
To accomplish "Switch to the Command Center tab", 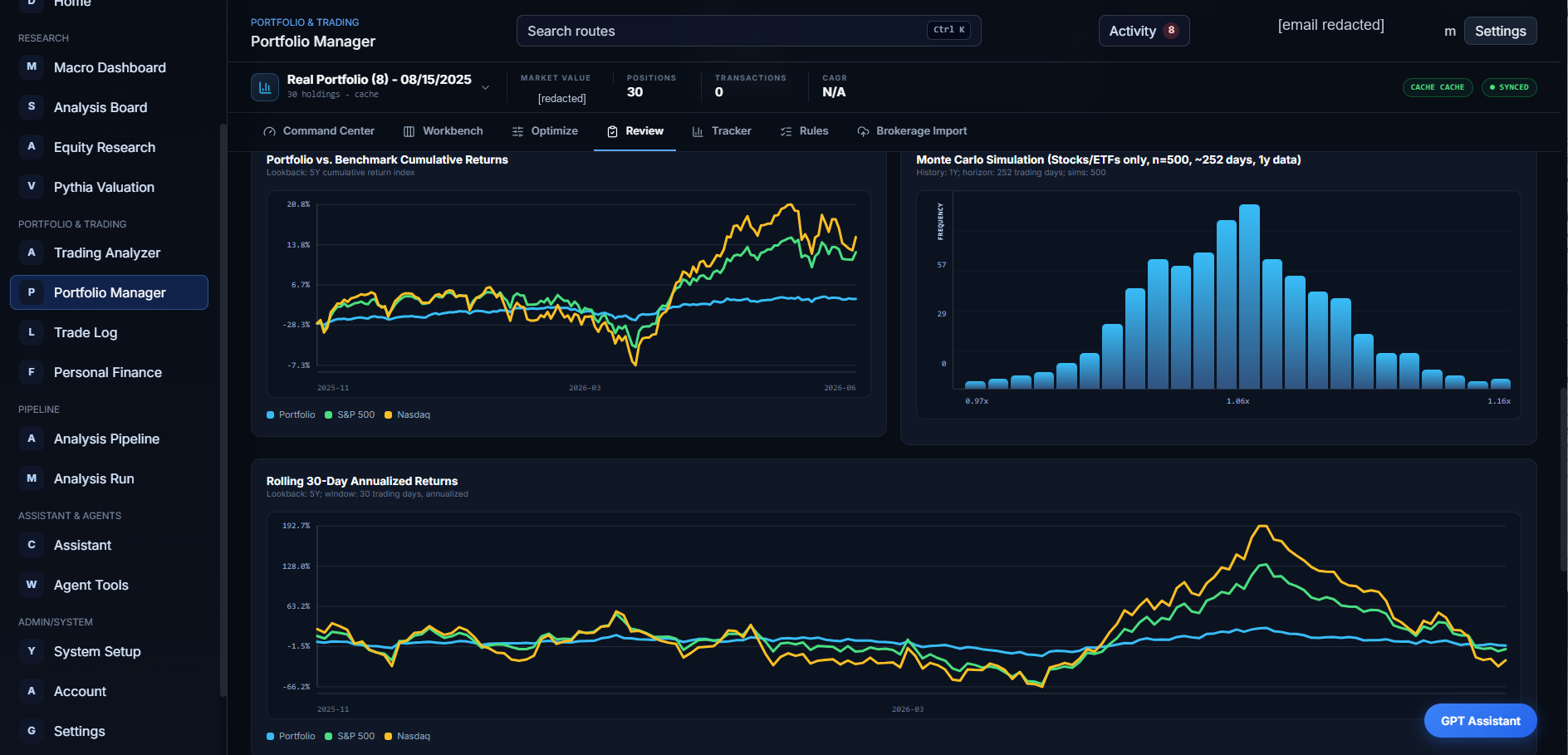I will (319, 131).
